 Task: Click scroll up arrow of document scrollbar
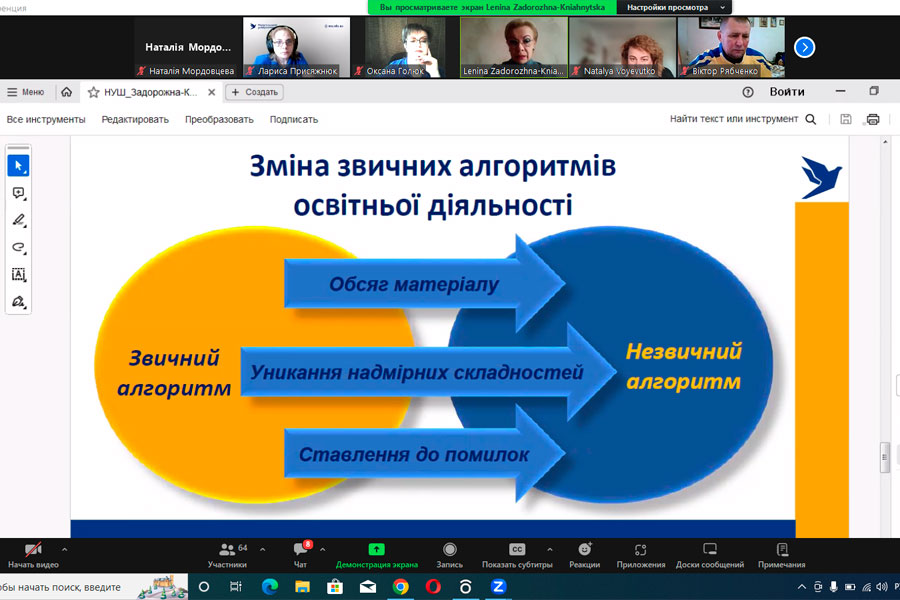[x=885, y=141]
